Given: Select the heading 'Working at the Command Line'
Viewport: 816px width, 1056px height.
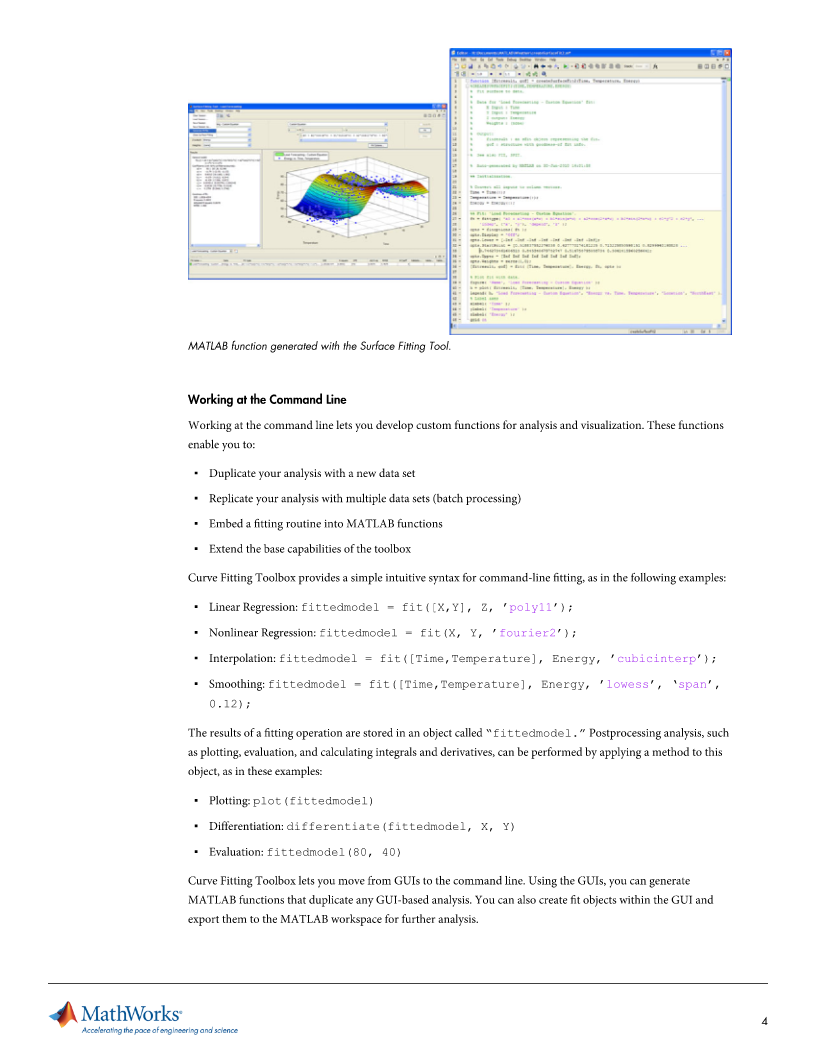Looking at the screenshot, I should (267, 399).
